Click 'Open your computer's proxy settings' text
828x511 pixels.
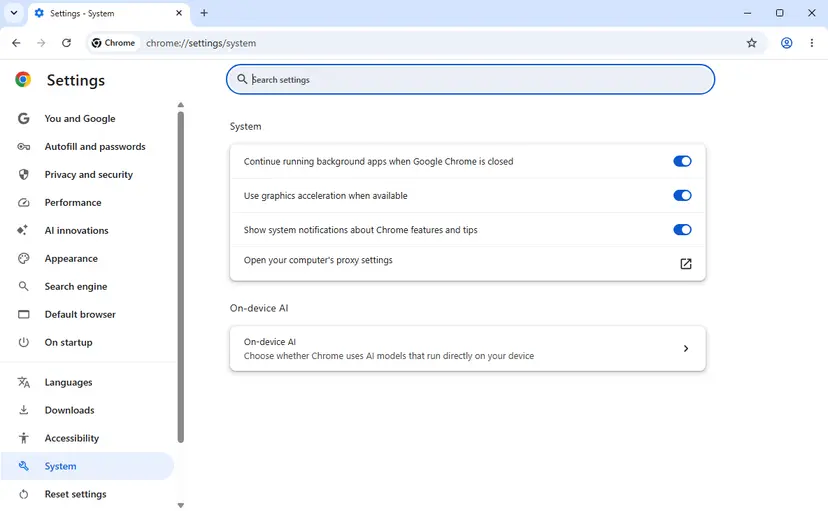click(x=318, y=260)
